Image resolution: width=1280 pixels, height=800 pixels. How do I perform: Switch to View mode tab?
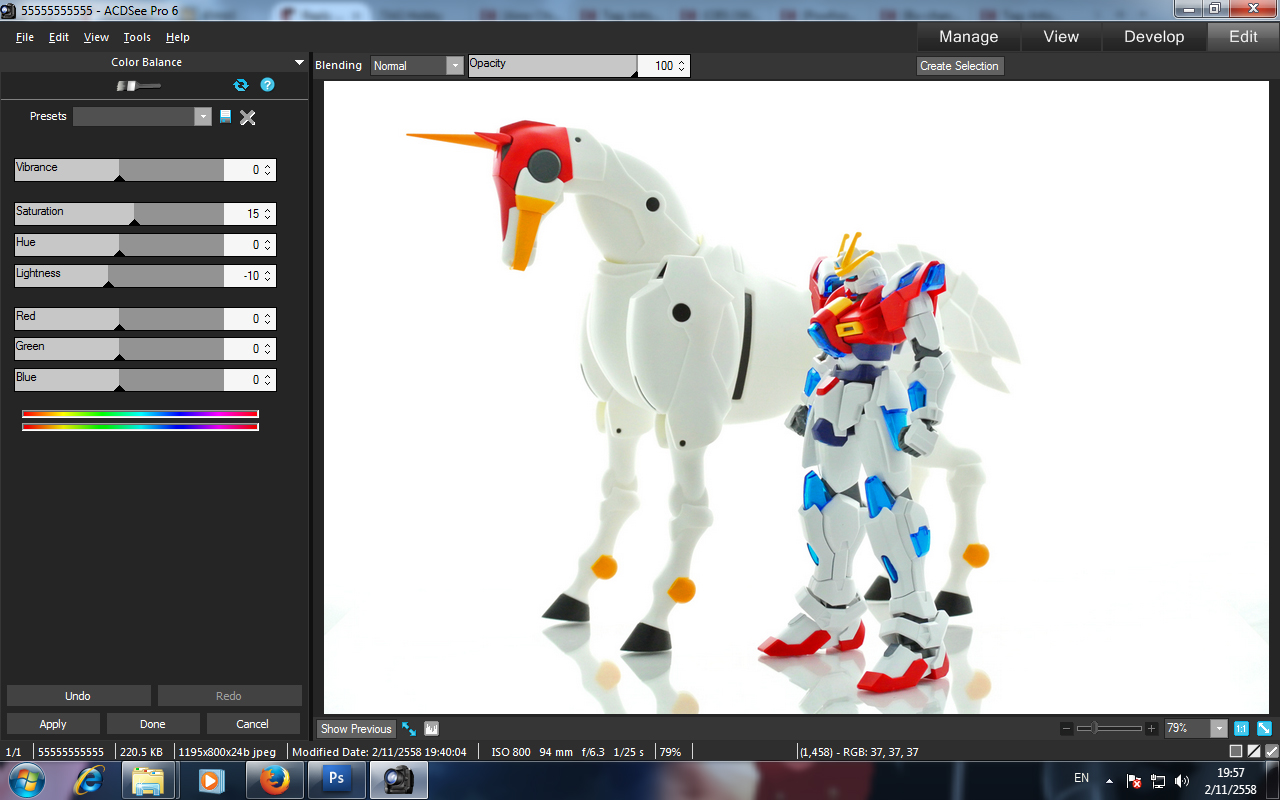click(x=1061, y=37)
